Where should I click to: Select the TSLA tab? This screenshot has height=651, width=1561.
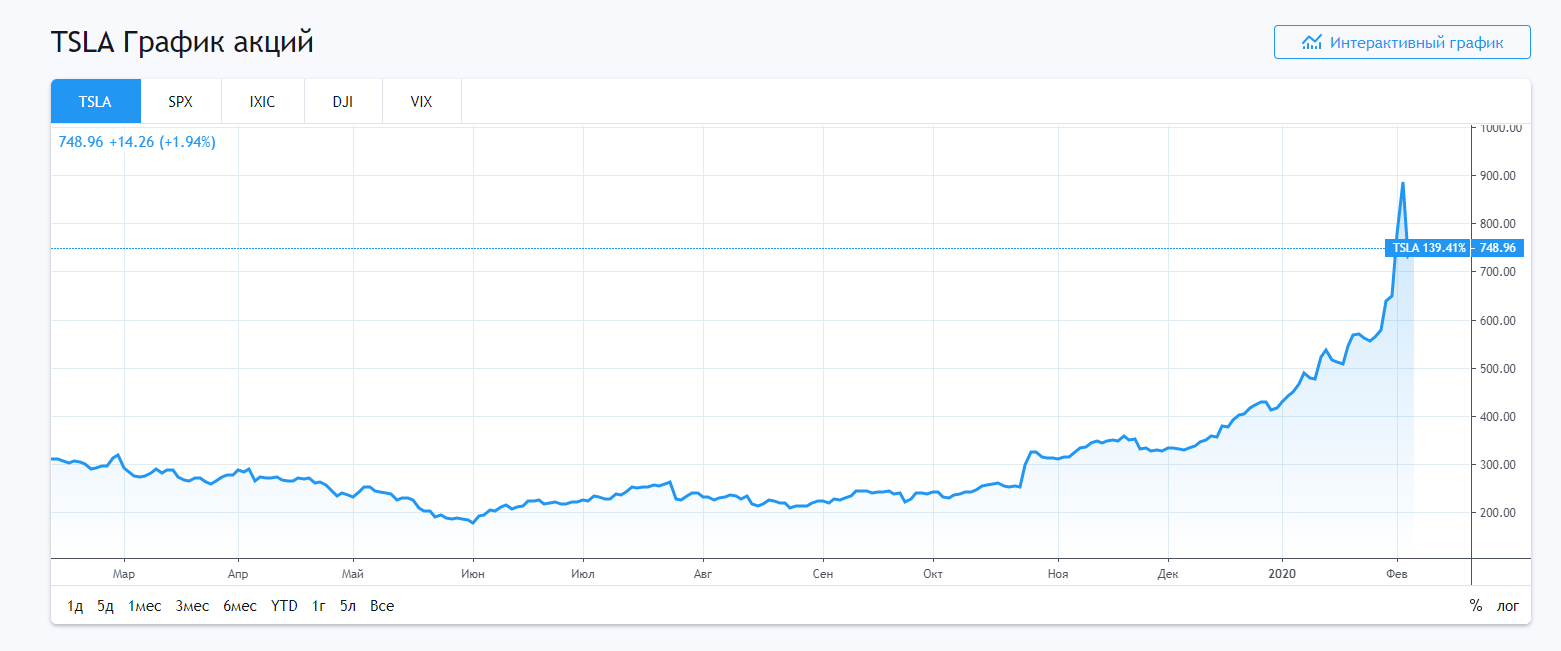point(96,101)
